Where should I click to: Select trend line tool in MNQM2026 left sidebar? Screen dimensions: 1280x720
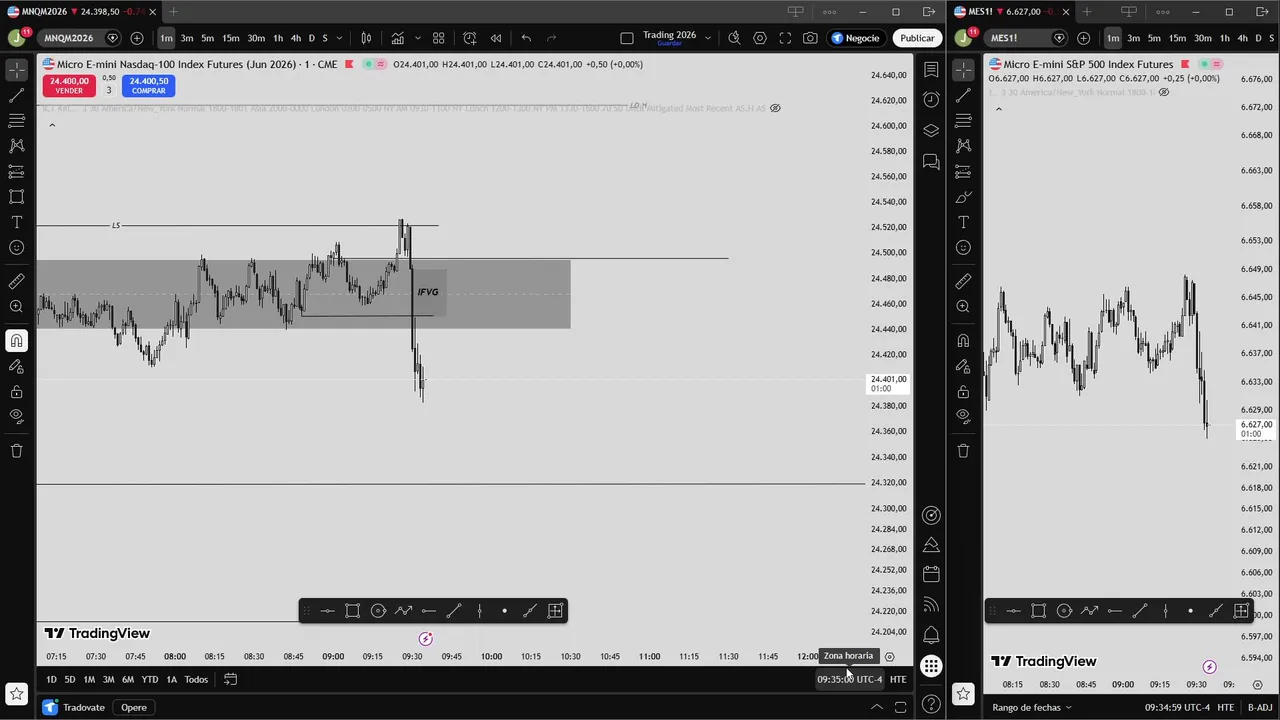pyautogui.click(x=16, y=95)
